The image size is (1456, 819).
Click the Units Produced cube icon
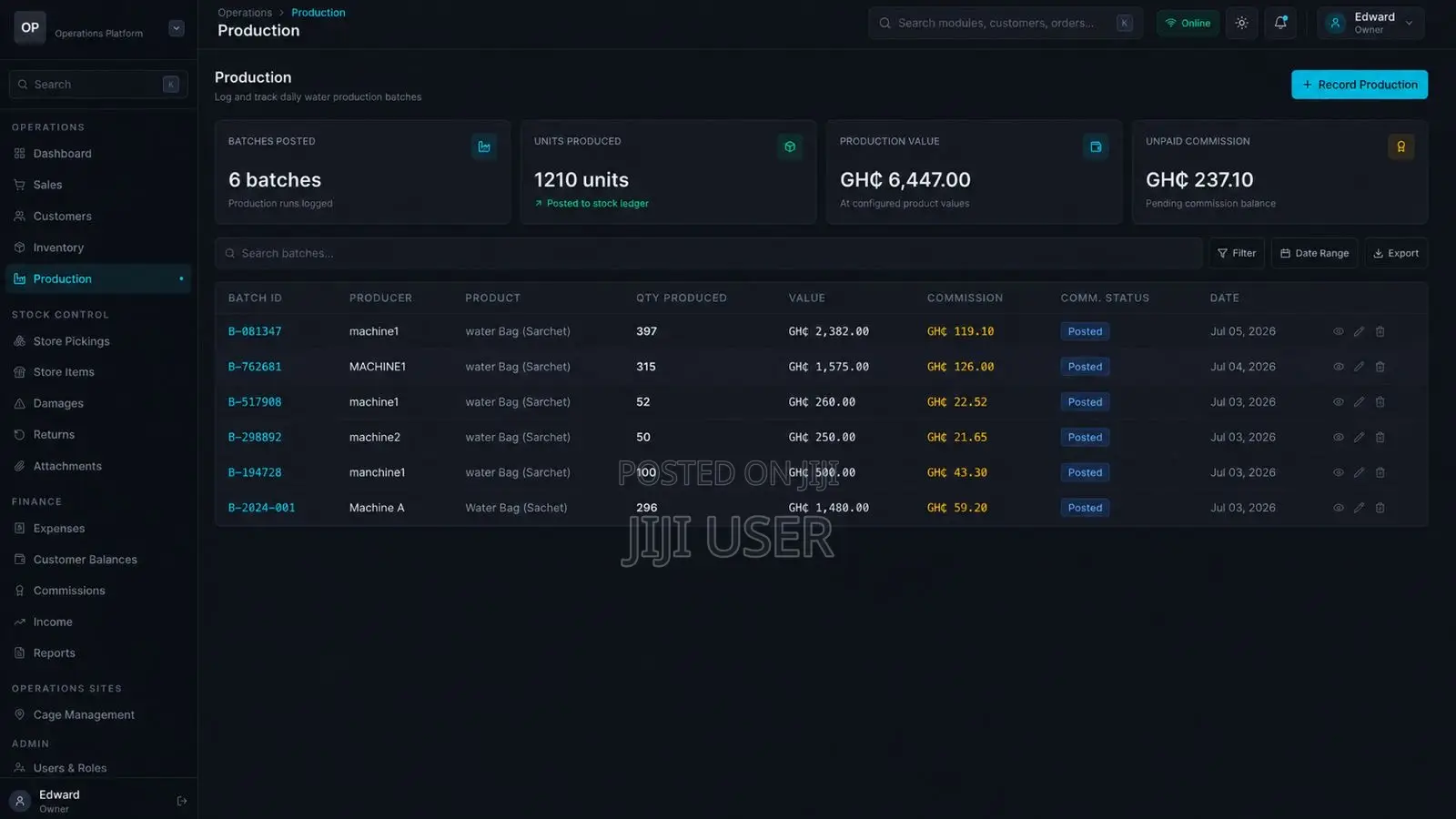click(790, 147)
